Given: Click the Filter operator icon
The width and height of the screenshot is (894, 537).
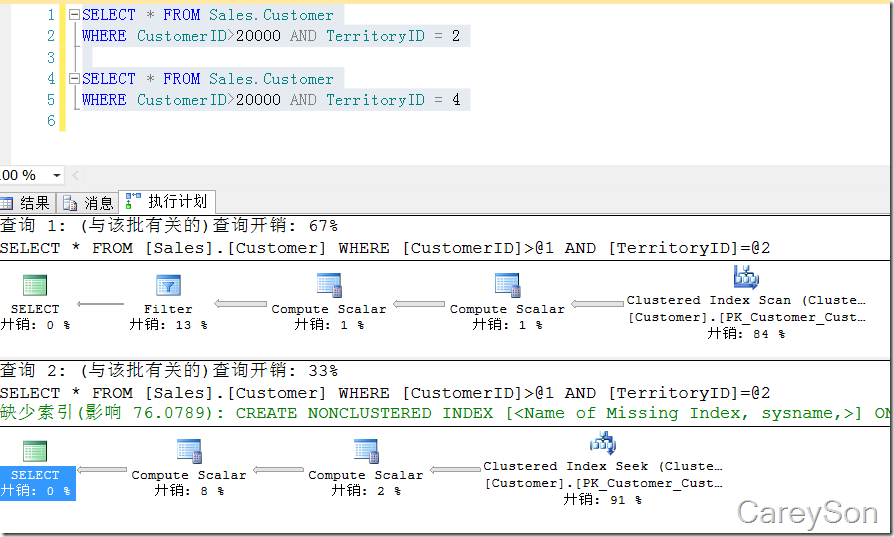Looking at the screenshot, I should [168, 286].
